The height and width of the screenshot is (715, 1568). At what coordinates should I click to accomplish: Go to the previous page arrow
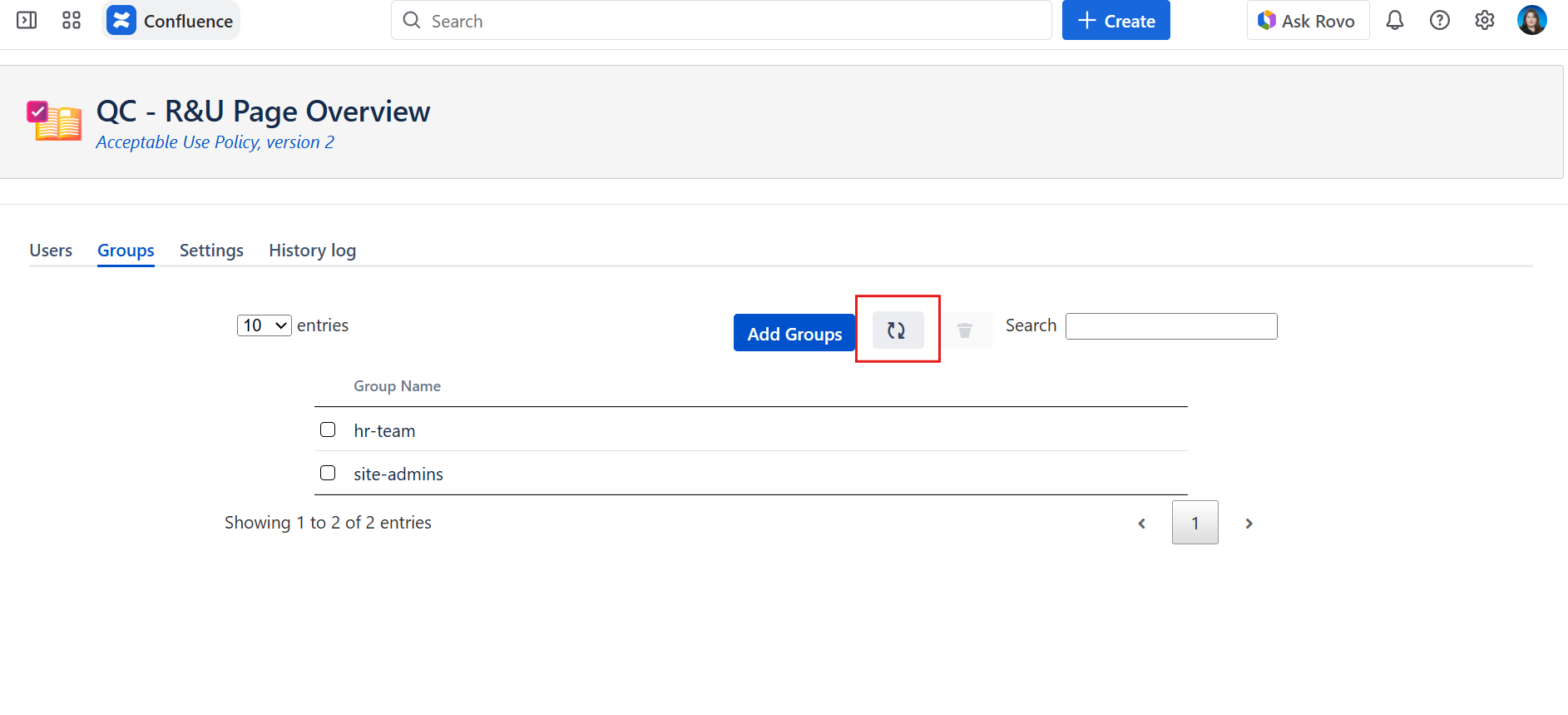click(1142, 524)
